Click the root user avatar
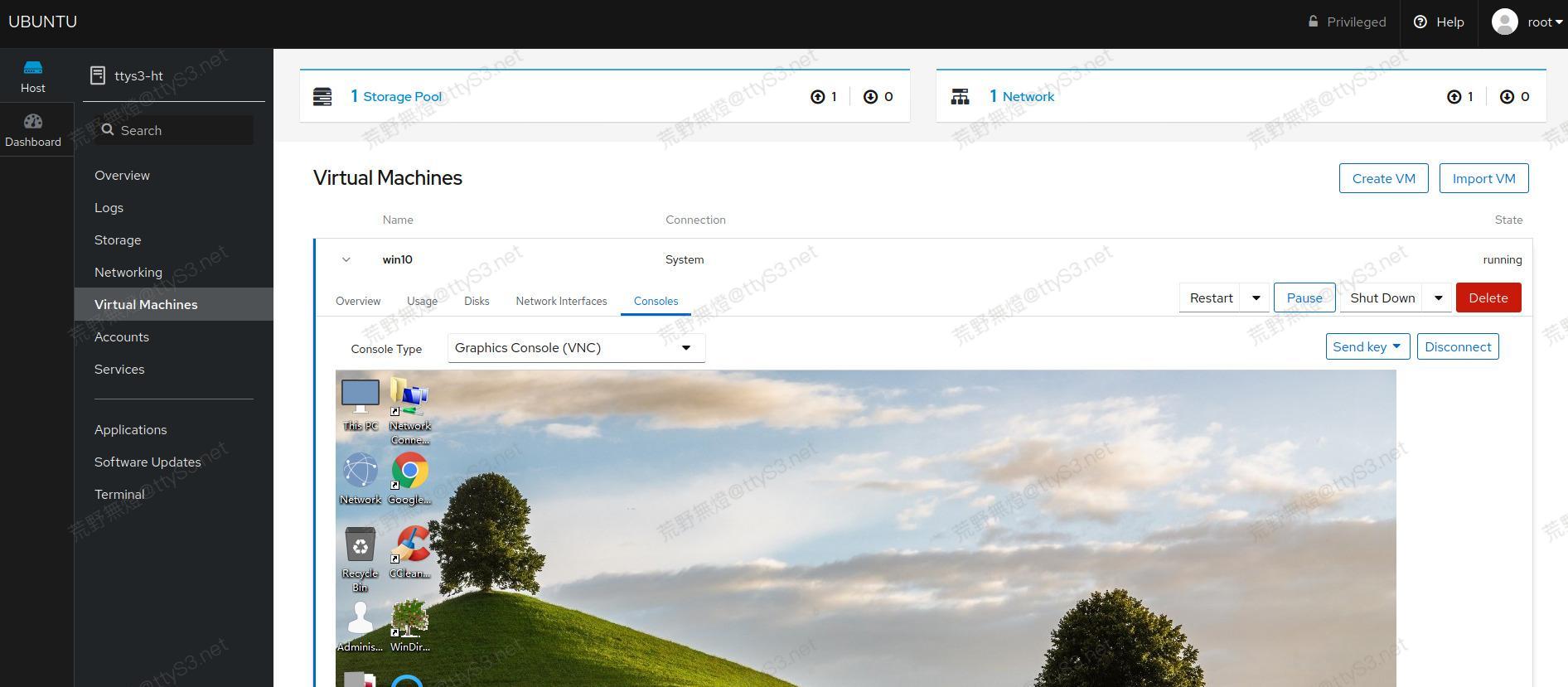This screenshot has height=687, width=1568. [x=1505, y=22]
